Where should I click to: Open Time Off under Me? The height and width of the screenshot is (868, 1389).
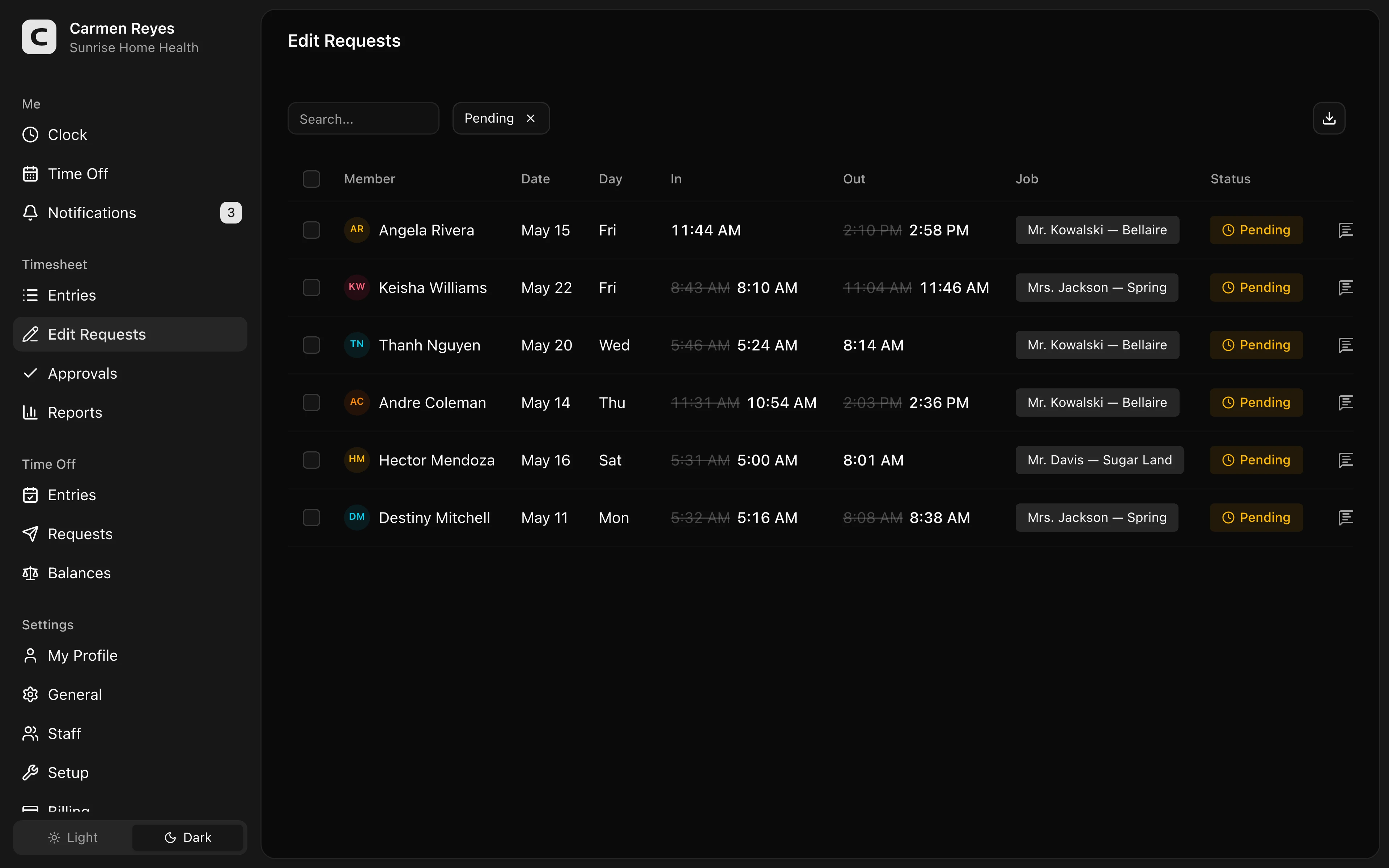[x=130, y=174]
